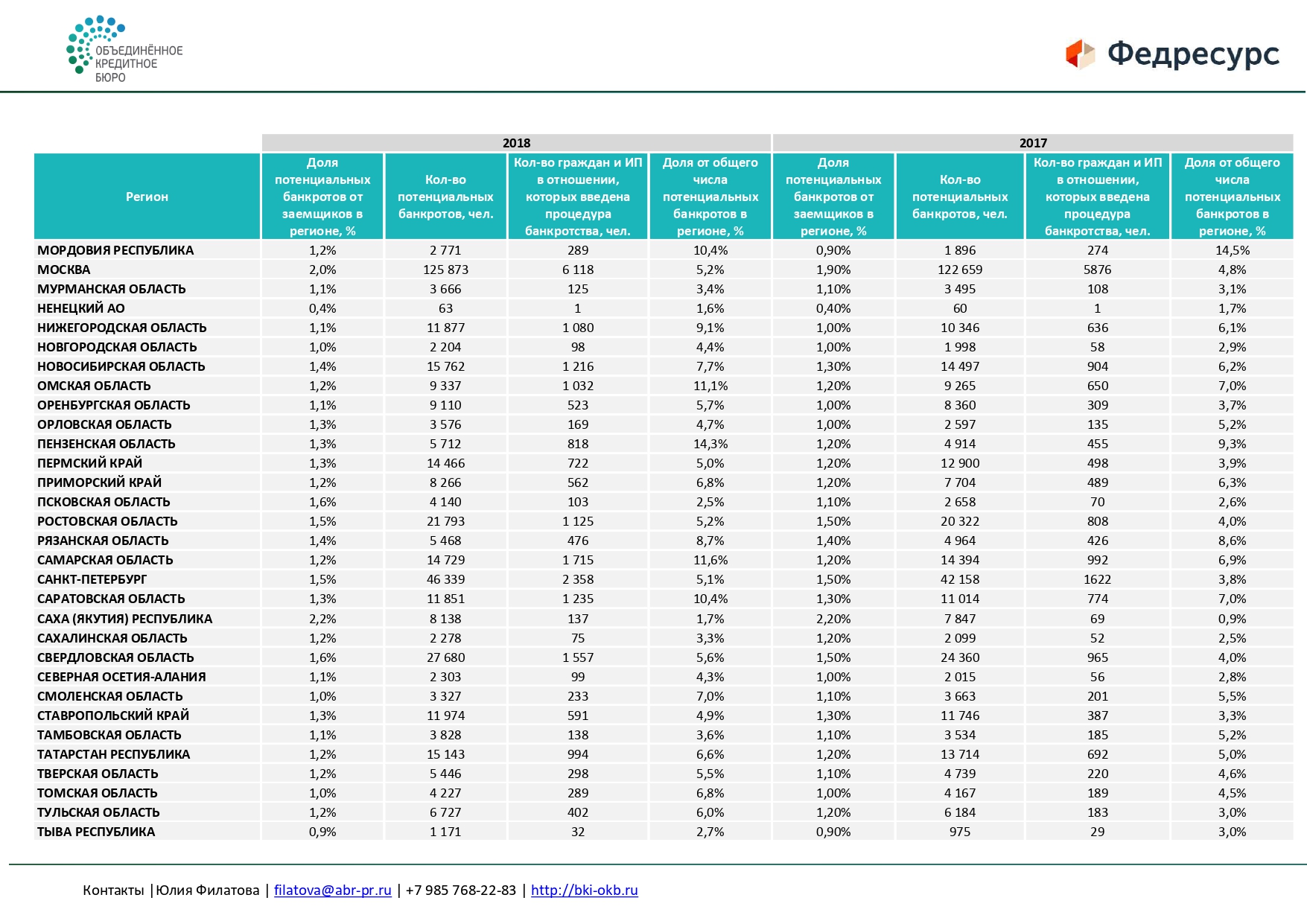
Task: Select the МОРДОВИЯ РЕСПУБЛИКА row label
Action: click(x=115, y=250)
